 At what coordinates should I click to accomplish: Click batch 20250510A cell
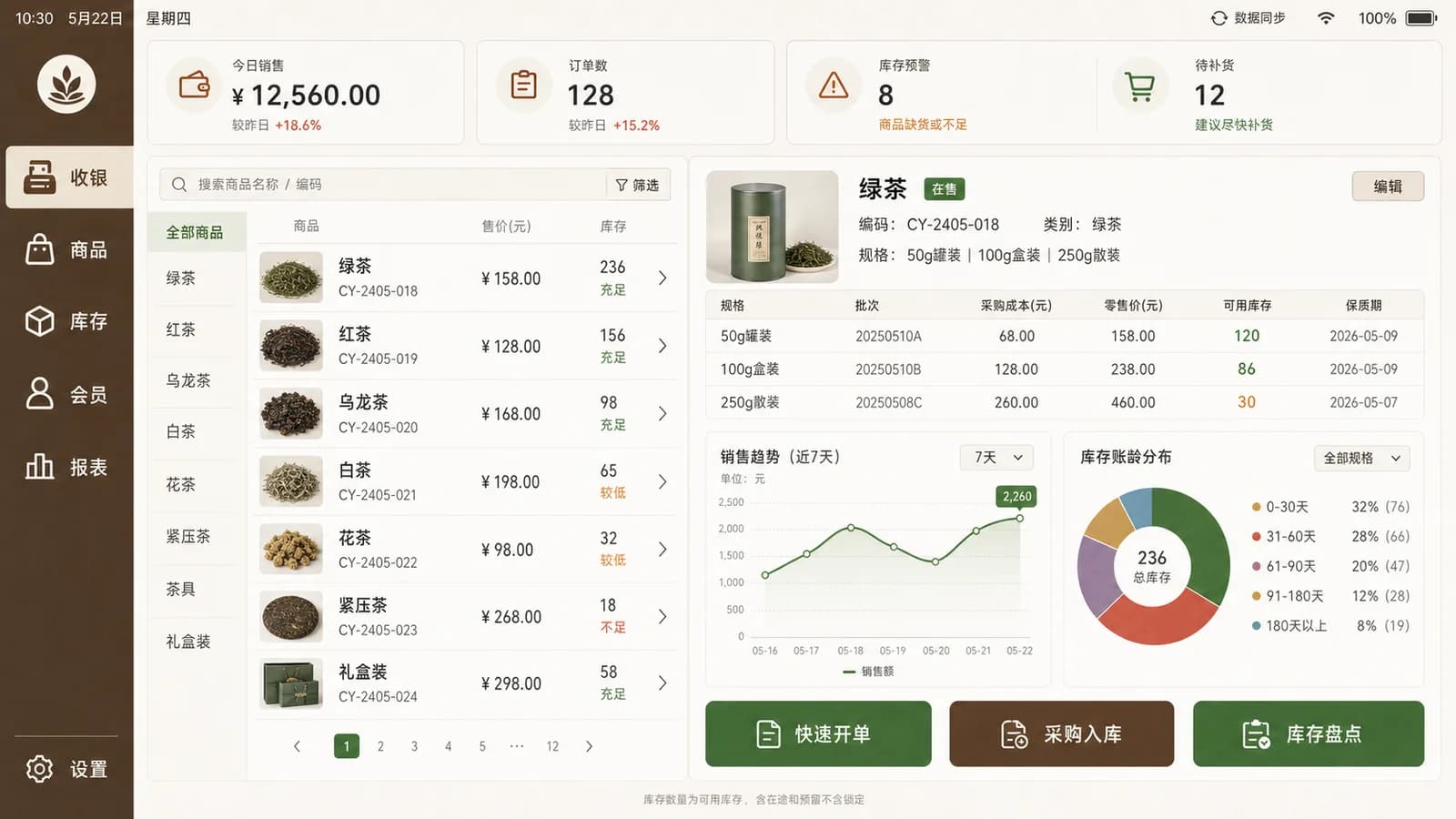(x=888, y=336)
